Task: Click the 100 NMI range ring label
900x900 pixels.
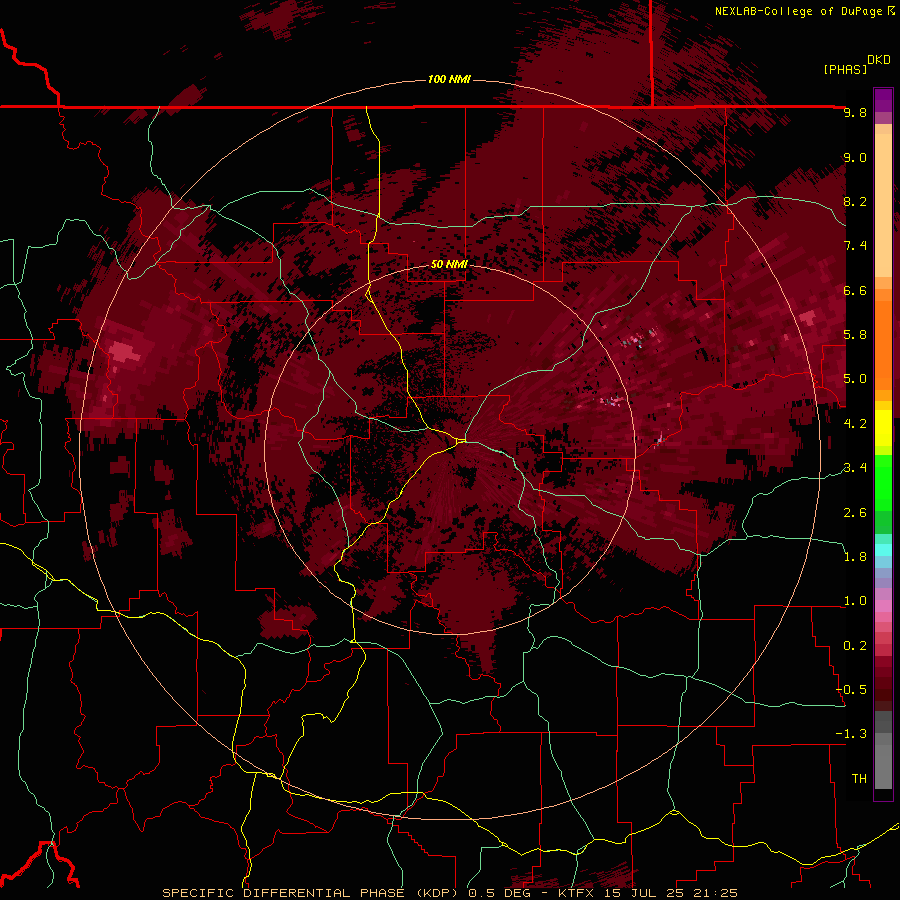Action: pos(449,79)
